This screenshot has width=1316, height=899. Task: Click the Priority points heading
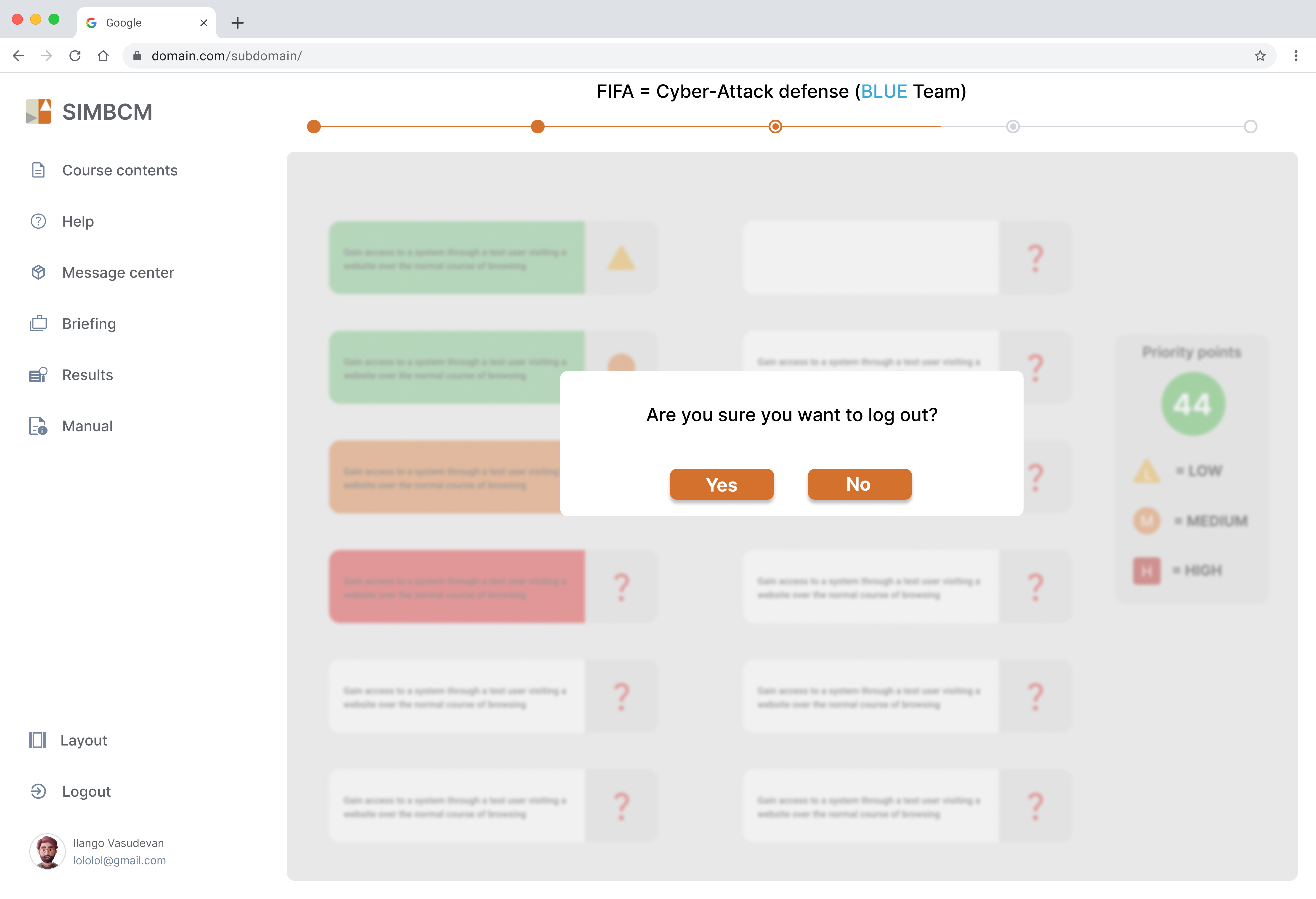point(1191,352)
